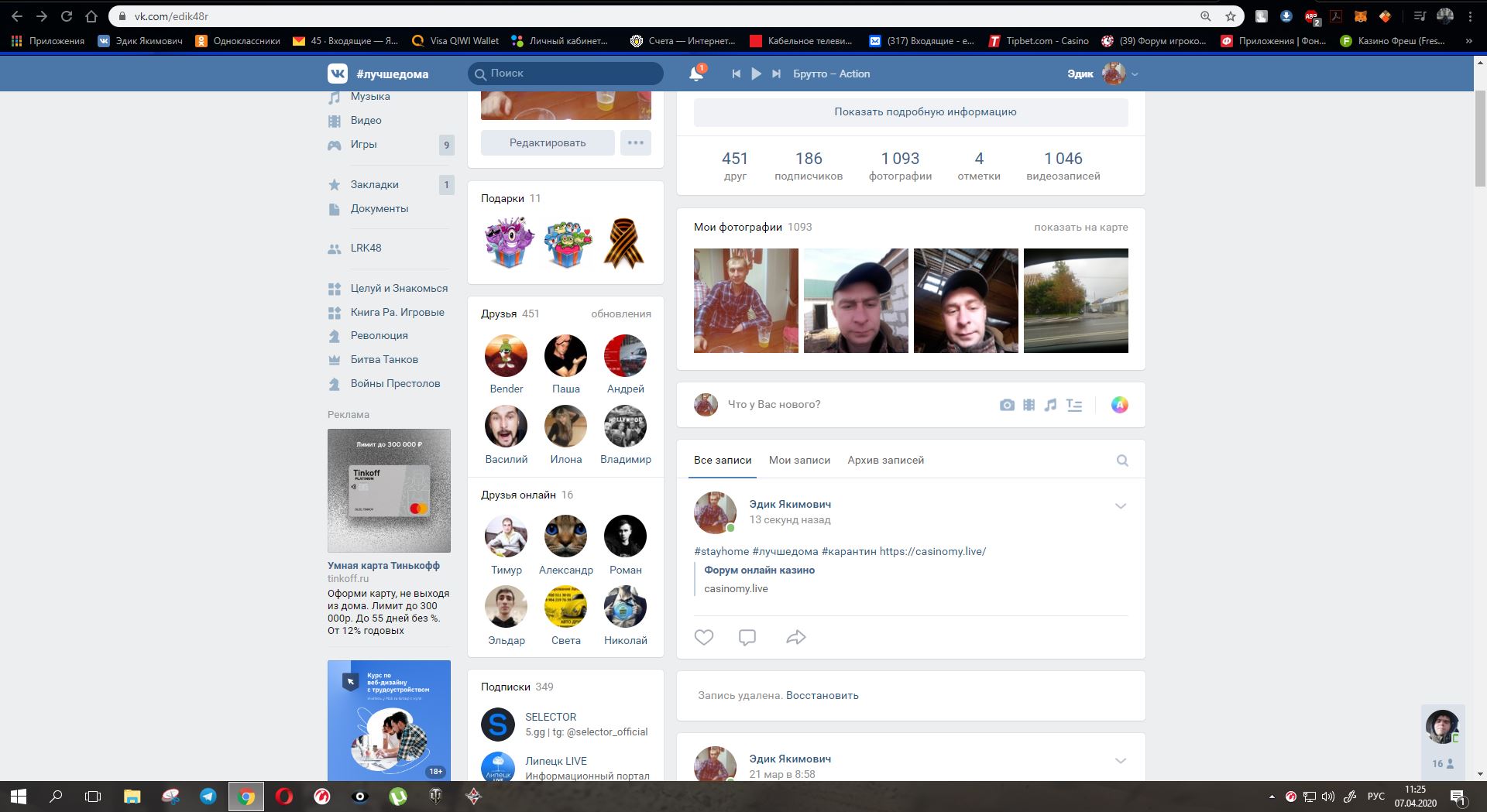Screen dimensions: 1487x812
Task: Search wall posts with the magnifier icon
Action: (x=1122, y=461)
